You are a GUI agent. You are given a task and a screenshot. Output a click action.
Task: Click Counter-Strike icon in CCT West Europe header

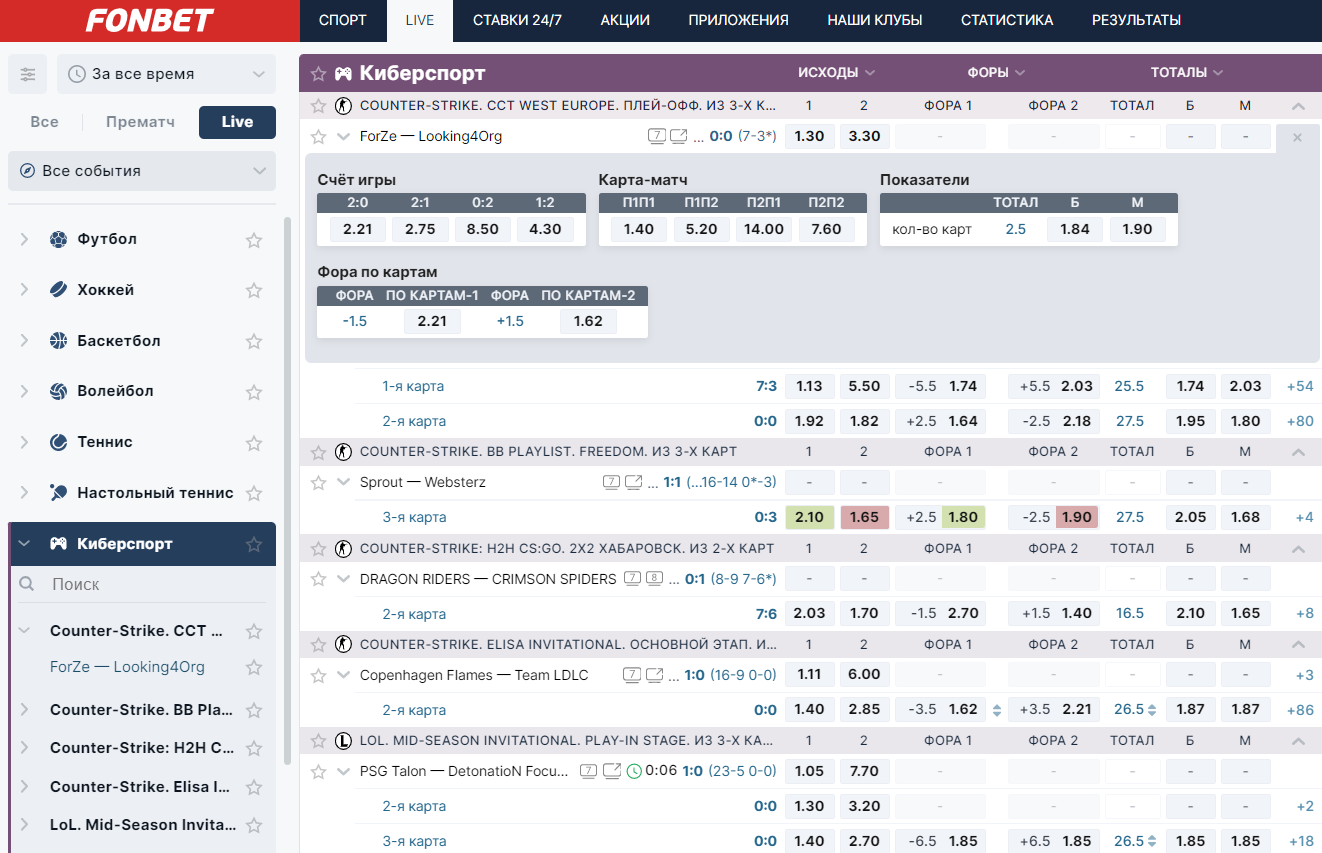(343, 105)
